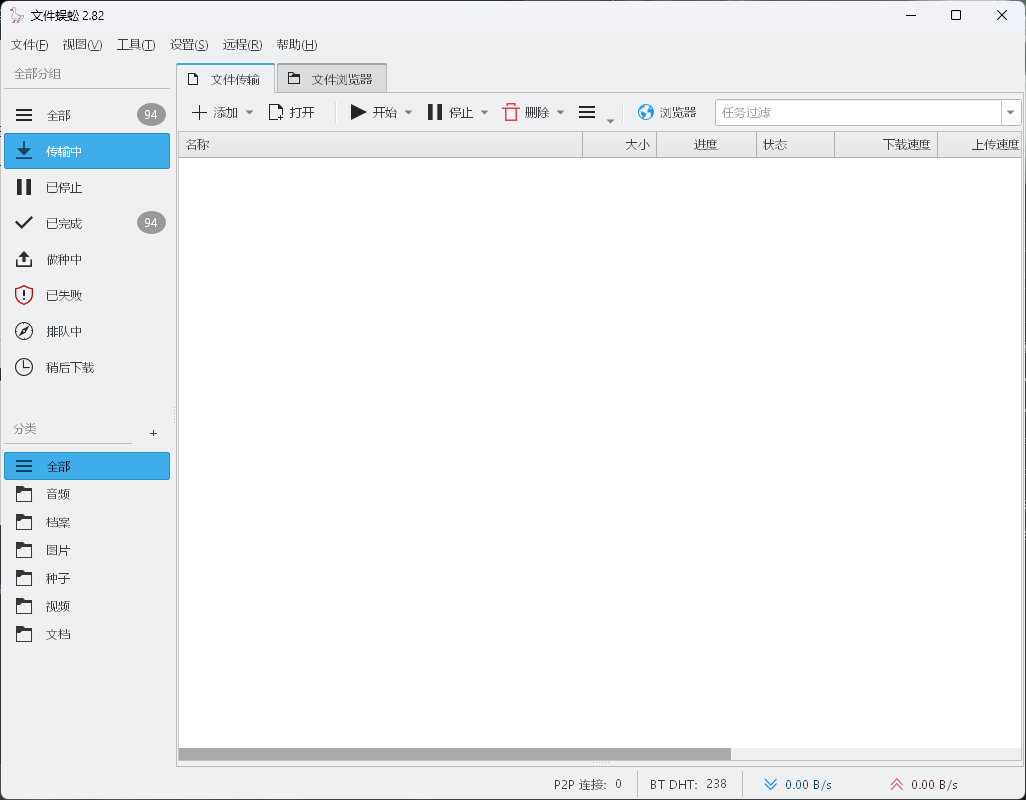1026x800 pixels.
Task: Select 已失败 (Failed) shield icon in sidebar
Action: tap(25, 295)
